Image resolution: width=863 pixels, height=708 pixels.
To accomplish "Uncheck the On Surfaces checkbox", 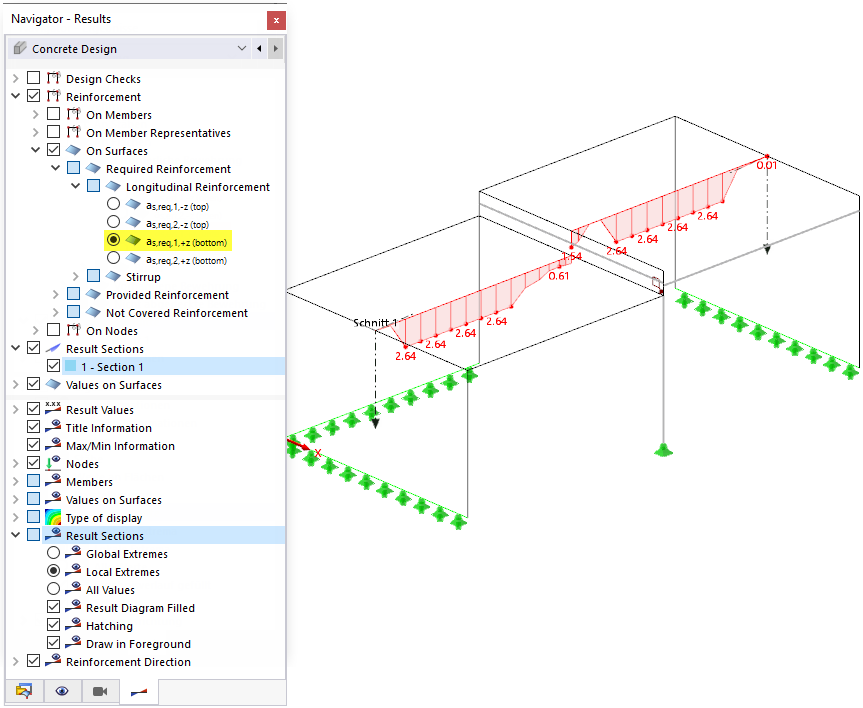I will [53, 150].
